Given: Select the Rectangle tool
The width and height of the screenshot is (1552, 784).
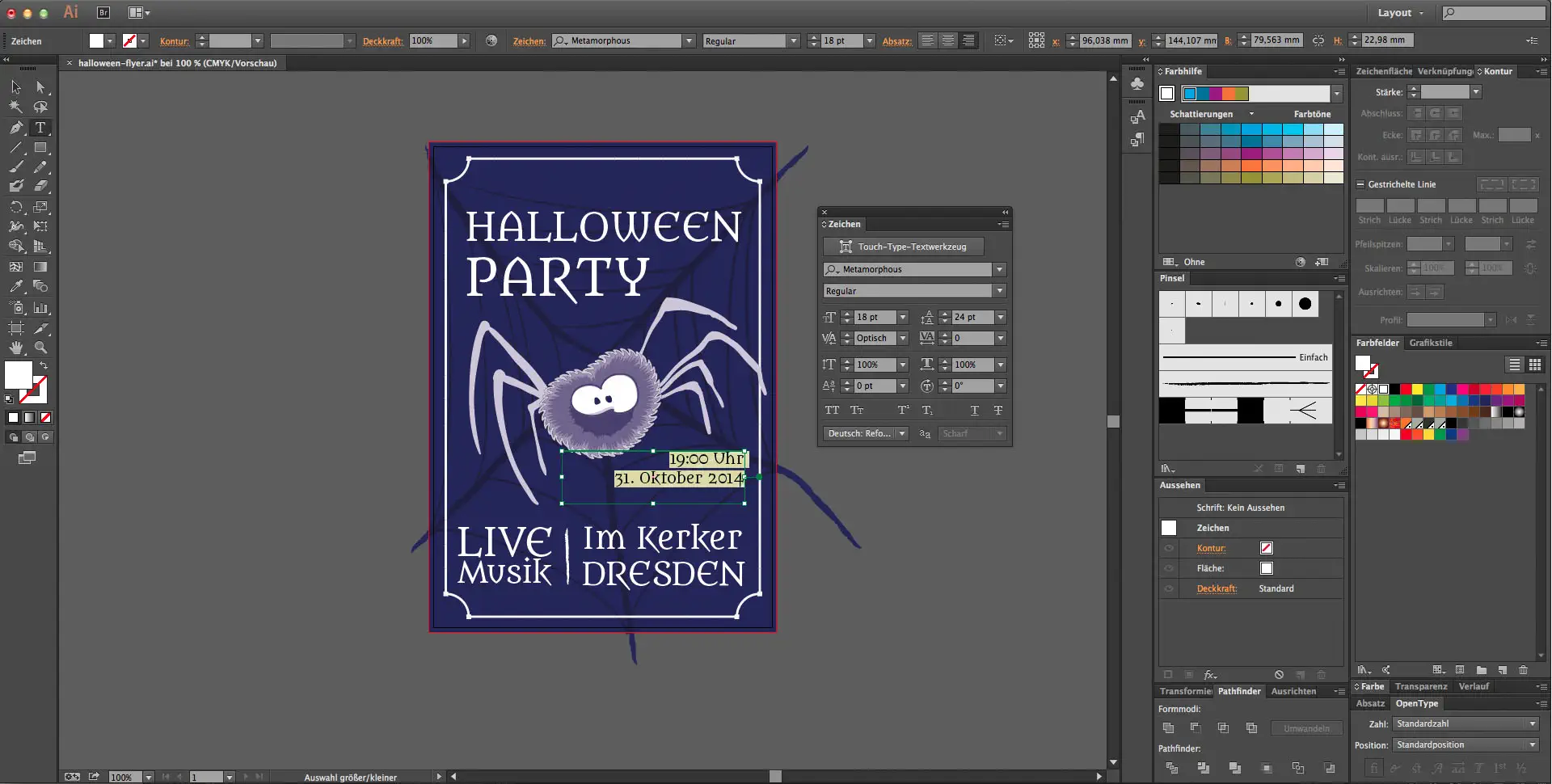Looking at the screenshot, I should tap(40, 147).
